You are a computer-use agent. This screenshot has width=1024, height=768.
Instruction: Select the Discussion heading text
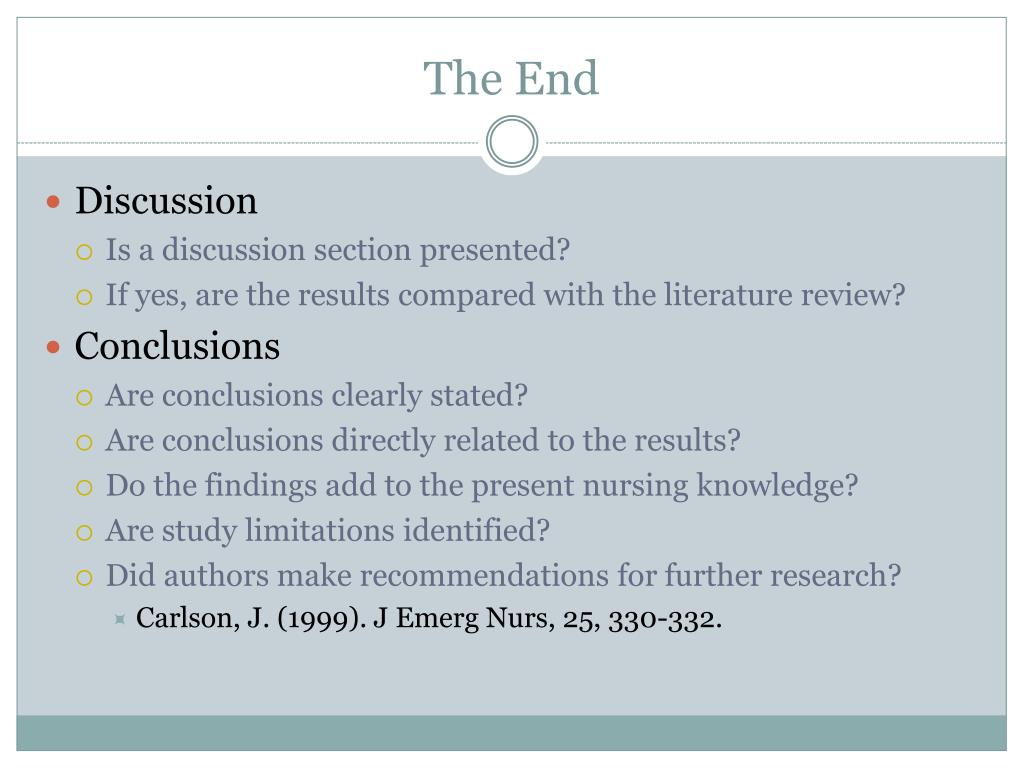pyautogui.click(x=166, y=200)
